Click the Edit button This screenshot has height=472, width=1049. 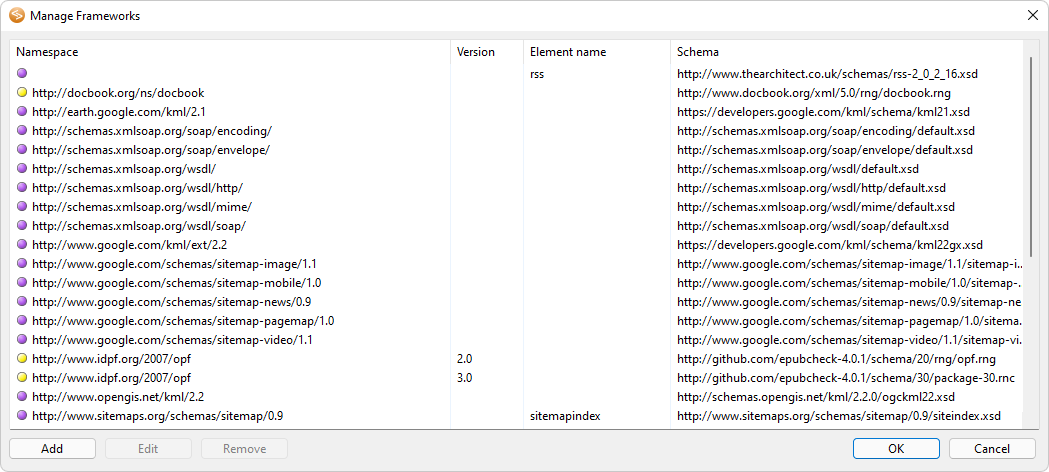point(149,449)
